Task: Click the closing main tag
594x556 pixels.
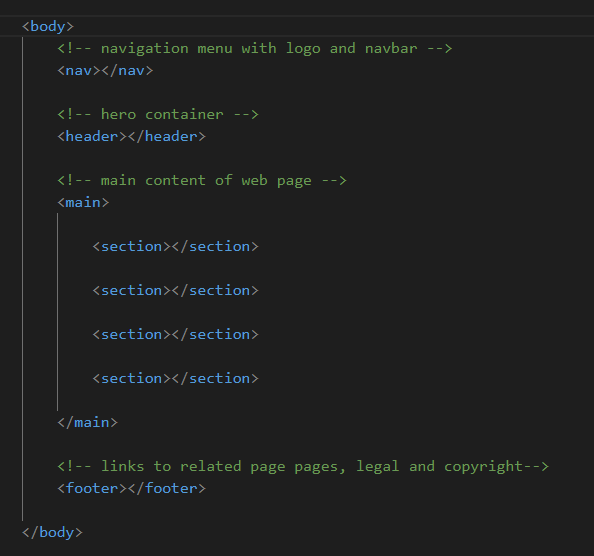Action: [88, 422]
